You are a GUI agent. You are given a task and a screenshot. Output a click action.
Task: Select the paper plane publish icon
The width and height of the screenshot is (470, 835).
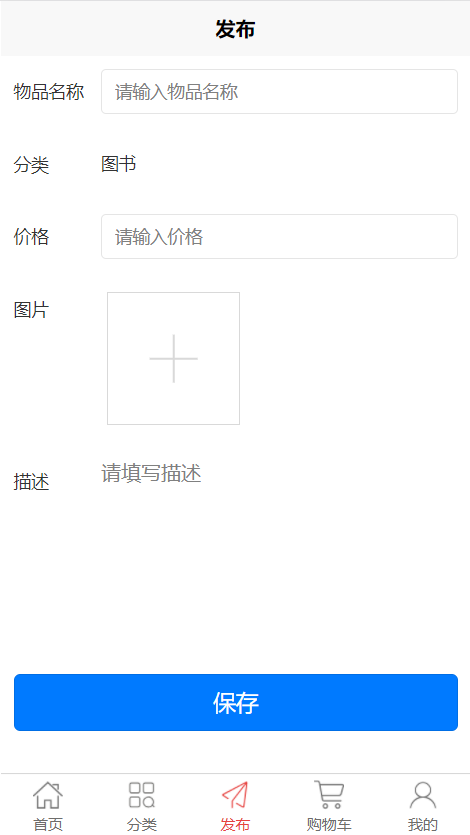pos(235,795)
